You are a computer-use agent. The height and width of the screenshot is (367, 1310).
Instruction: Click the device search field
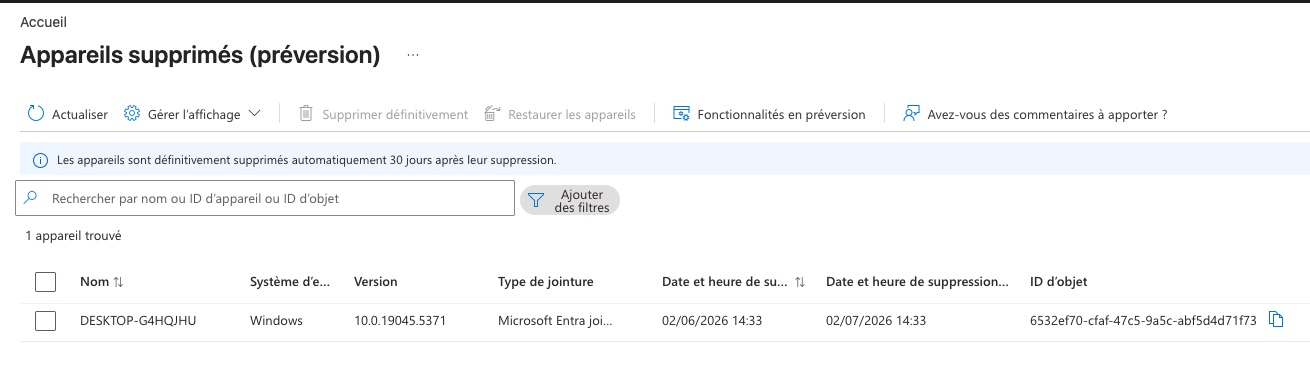(265, 199)
